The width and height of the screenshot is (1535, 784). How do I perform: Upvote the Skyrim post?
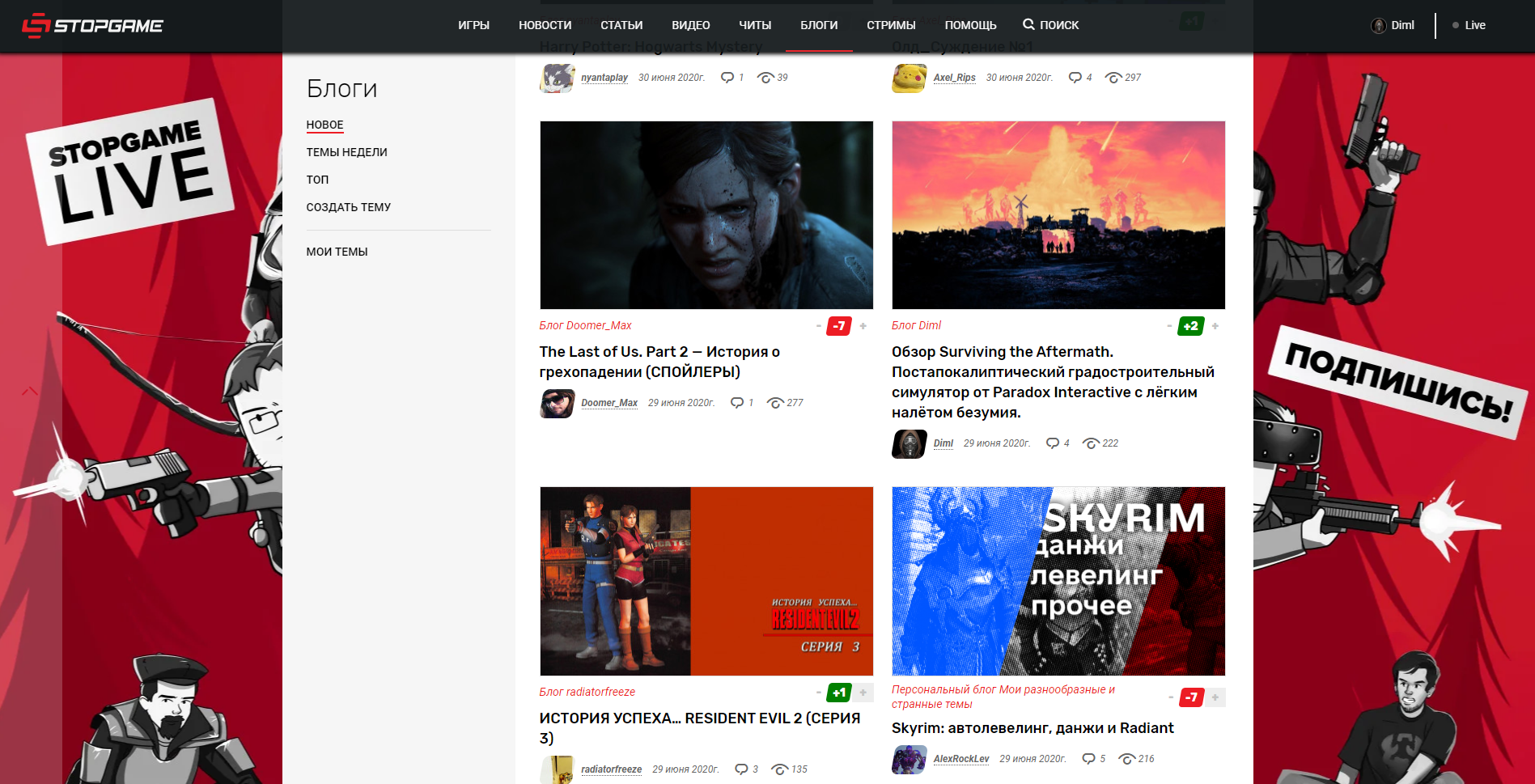point(1215,697)
